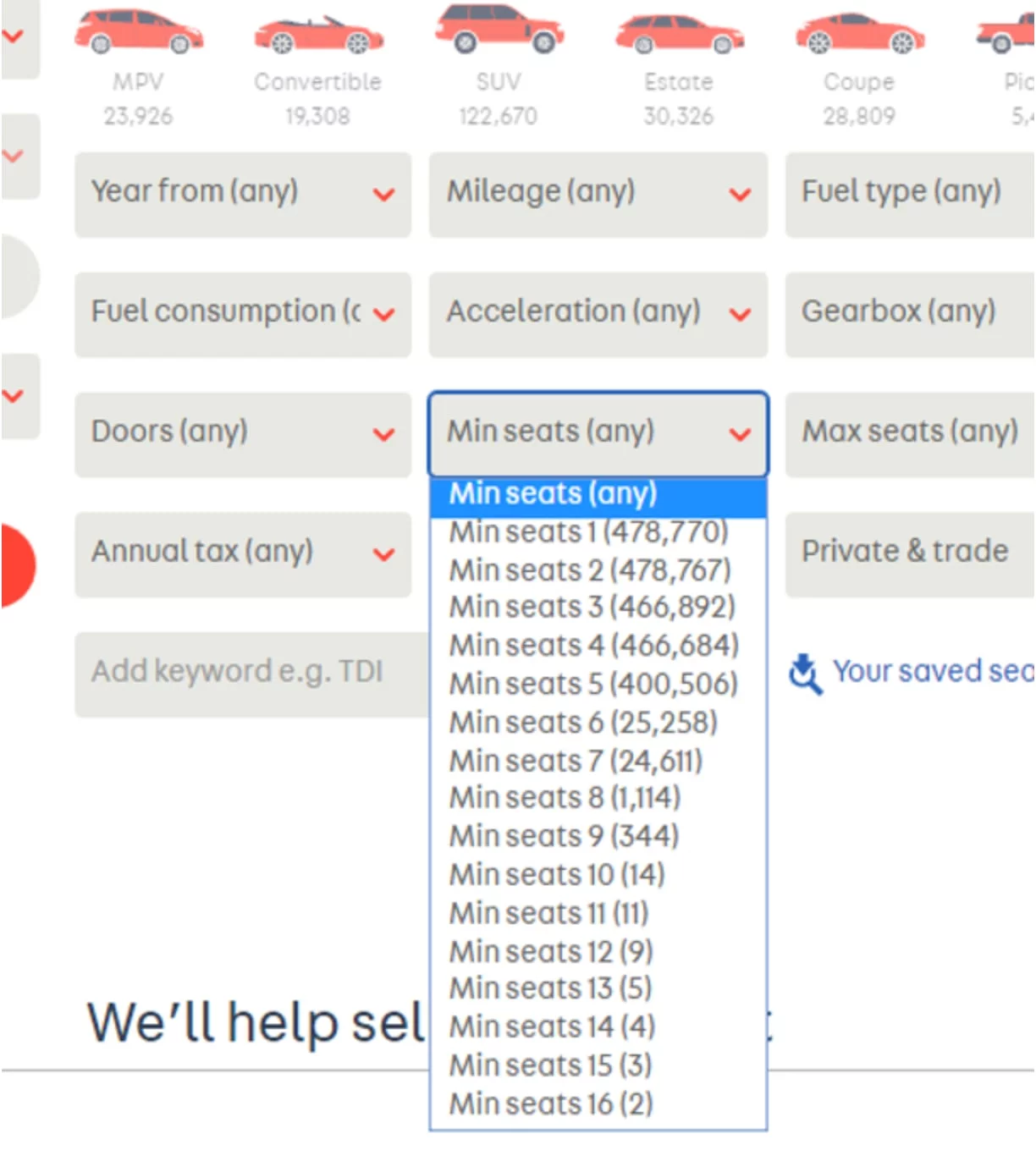Open the Annual tax dropdown

coord(243,553)
